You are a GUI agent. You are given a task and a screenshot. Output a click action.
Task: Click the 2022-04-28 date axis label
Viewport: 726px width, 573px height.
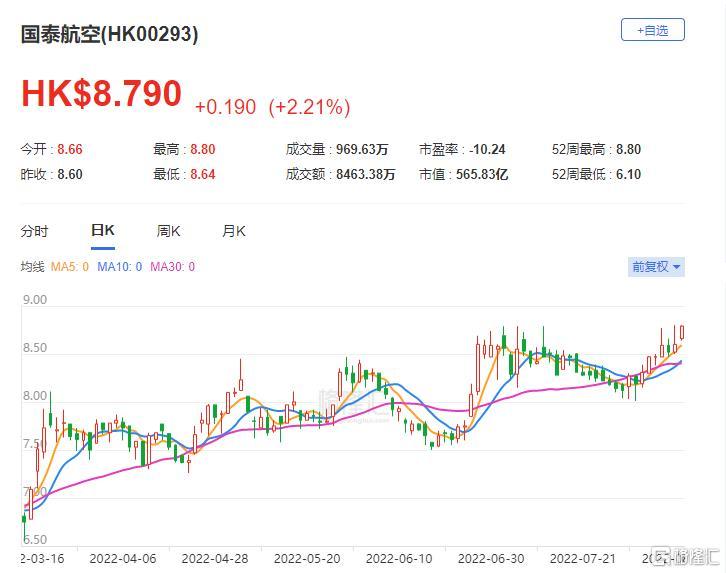(215, 559)
